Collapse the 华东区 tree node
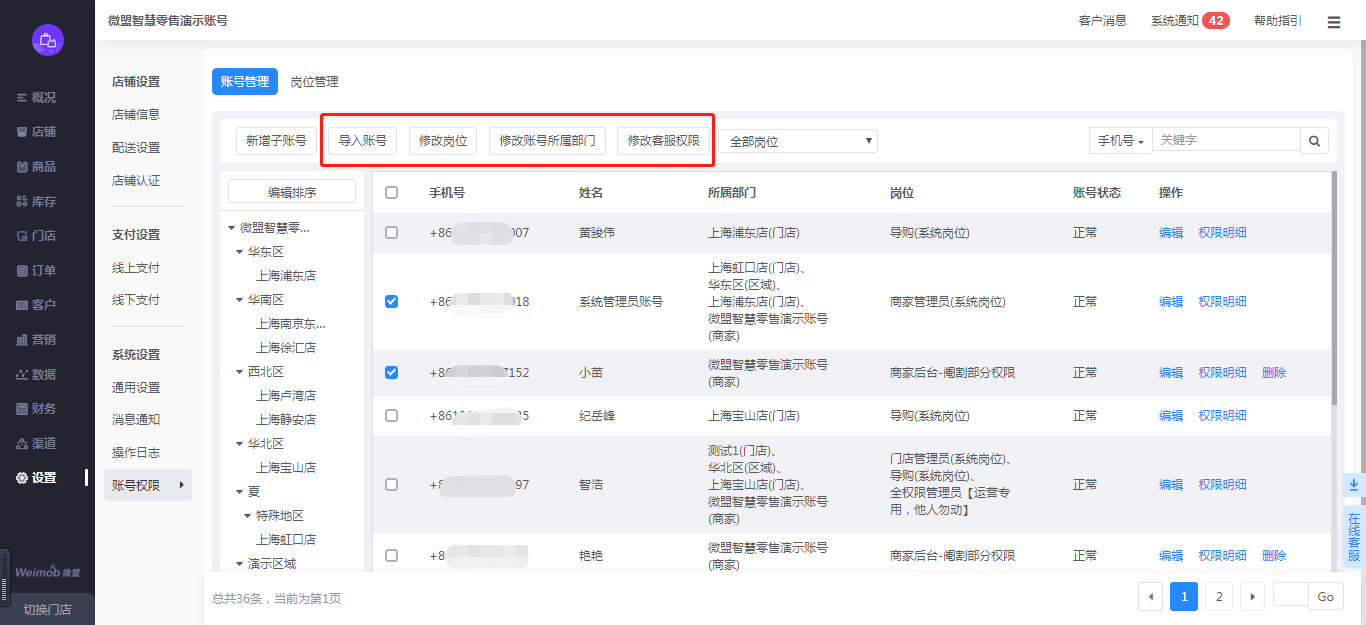Image resolution: width=1366 pixels, height=625 pixels. 240,252
